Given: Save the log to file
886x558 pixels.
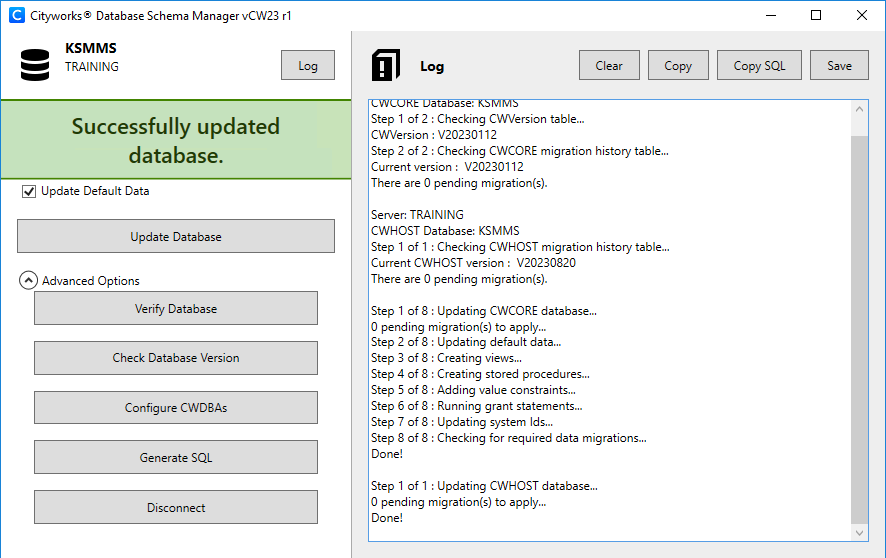Looking at the screenshot, I should pyautogui.click(x=839, y=66).
